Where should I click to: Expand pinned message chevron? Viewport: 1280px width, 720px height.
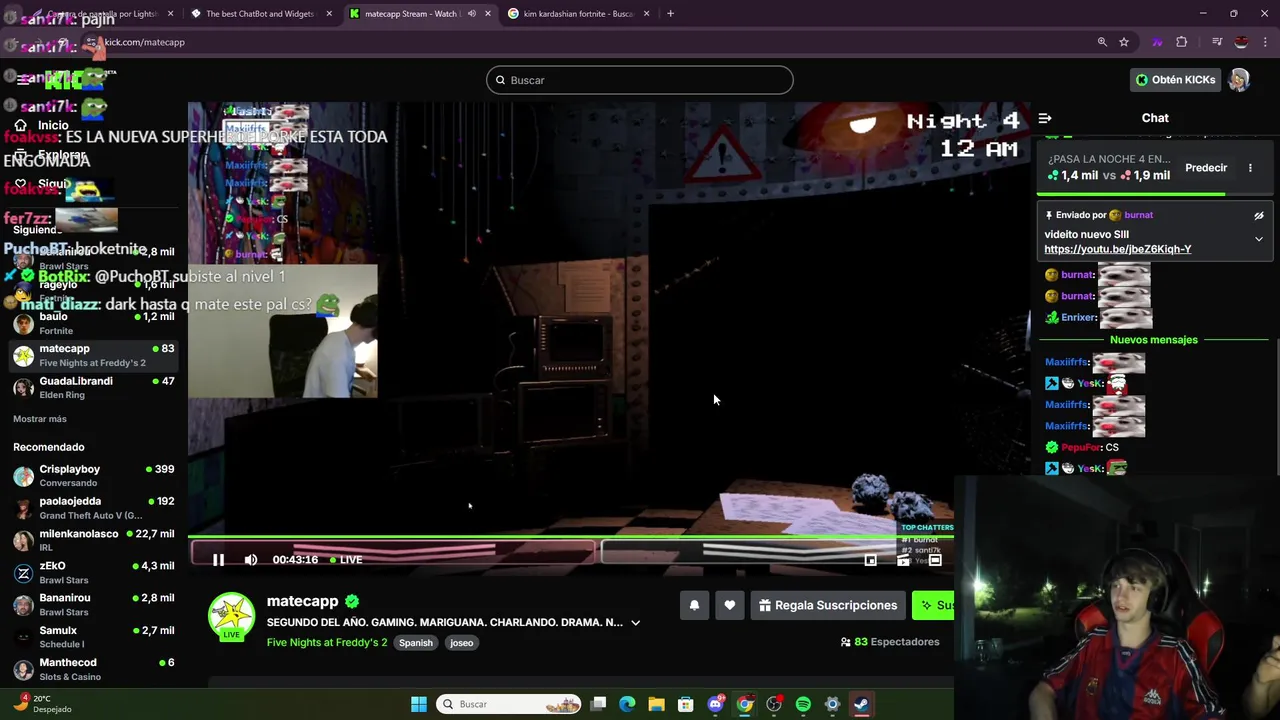coord(1259,239)
